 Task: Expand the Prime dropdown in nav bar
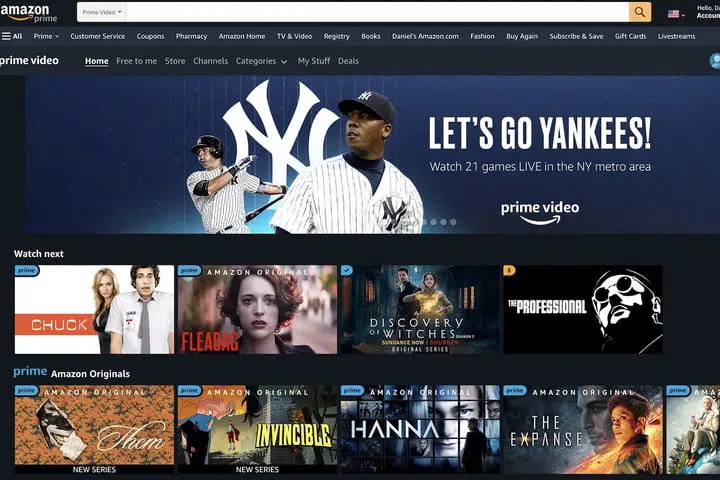coord(46,36)
